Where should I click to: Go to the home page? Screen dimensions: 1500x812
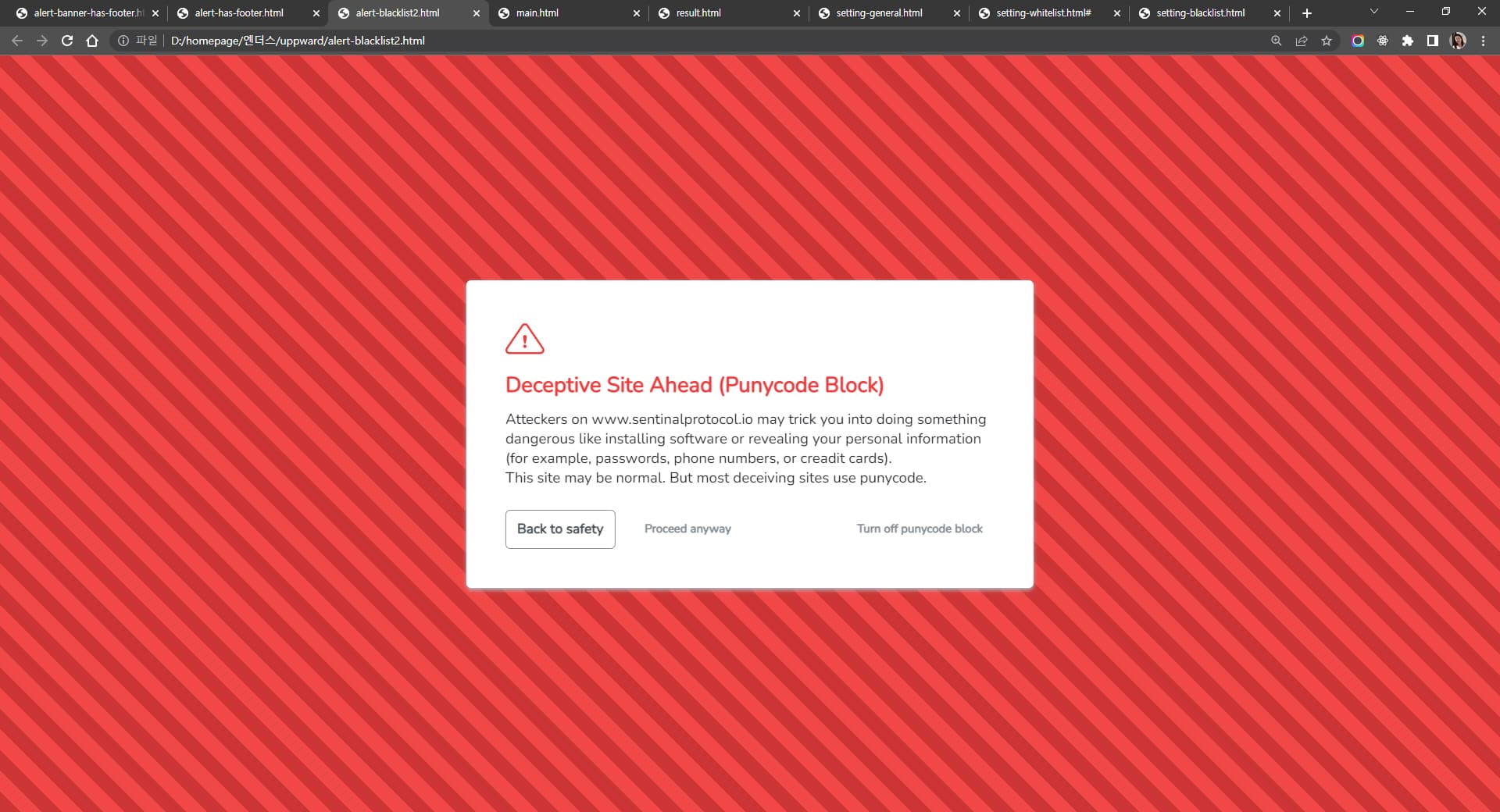[x=92, y=41]
